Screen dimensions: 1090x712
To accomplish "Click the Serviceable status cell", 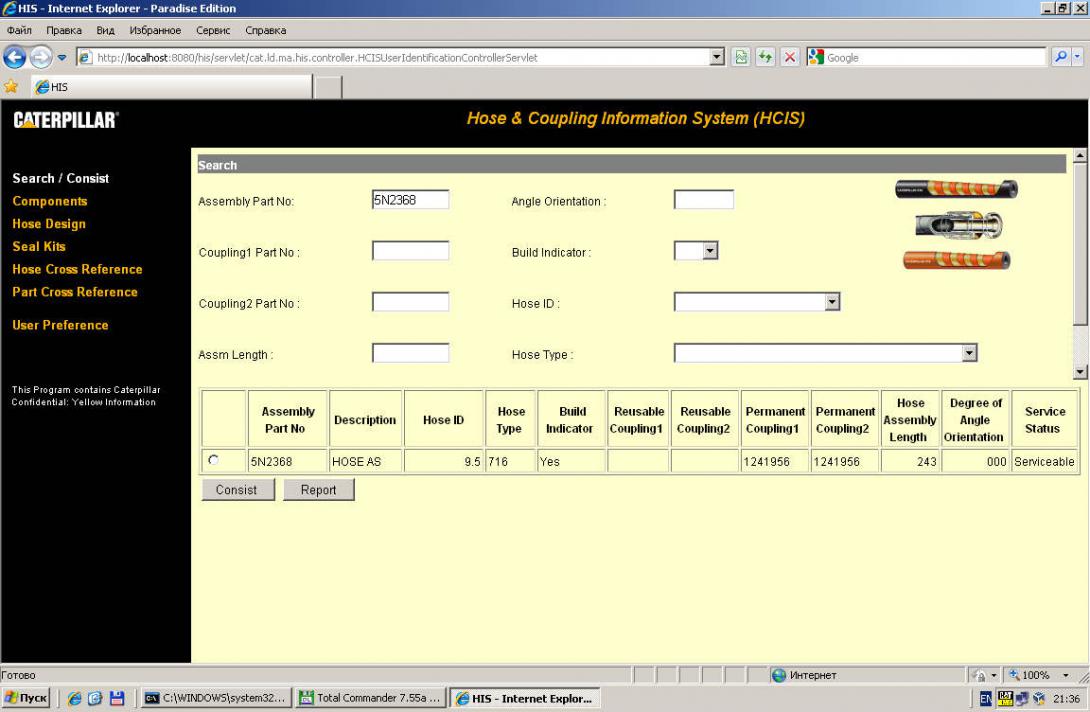I will pyautogui.click(x=1044, y=462).
